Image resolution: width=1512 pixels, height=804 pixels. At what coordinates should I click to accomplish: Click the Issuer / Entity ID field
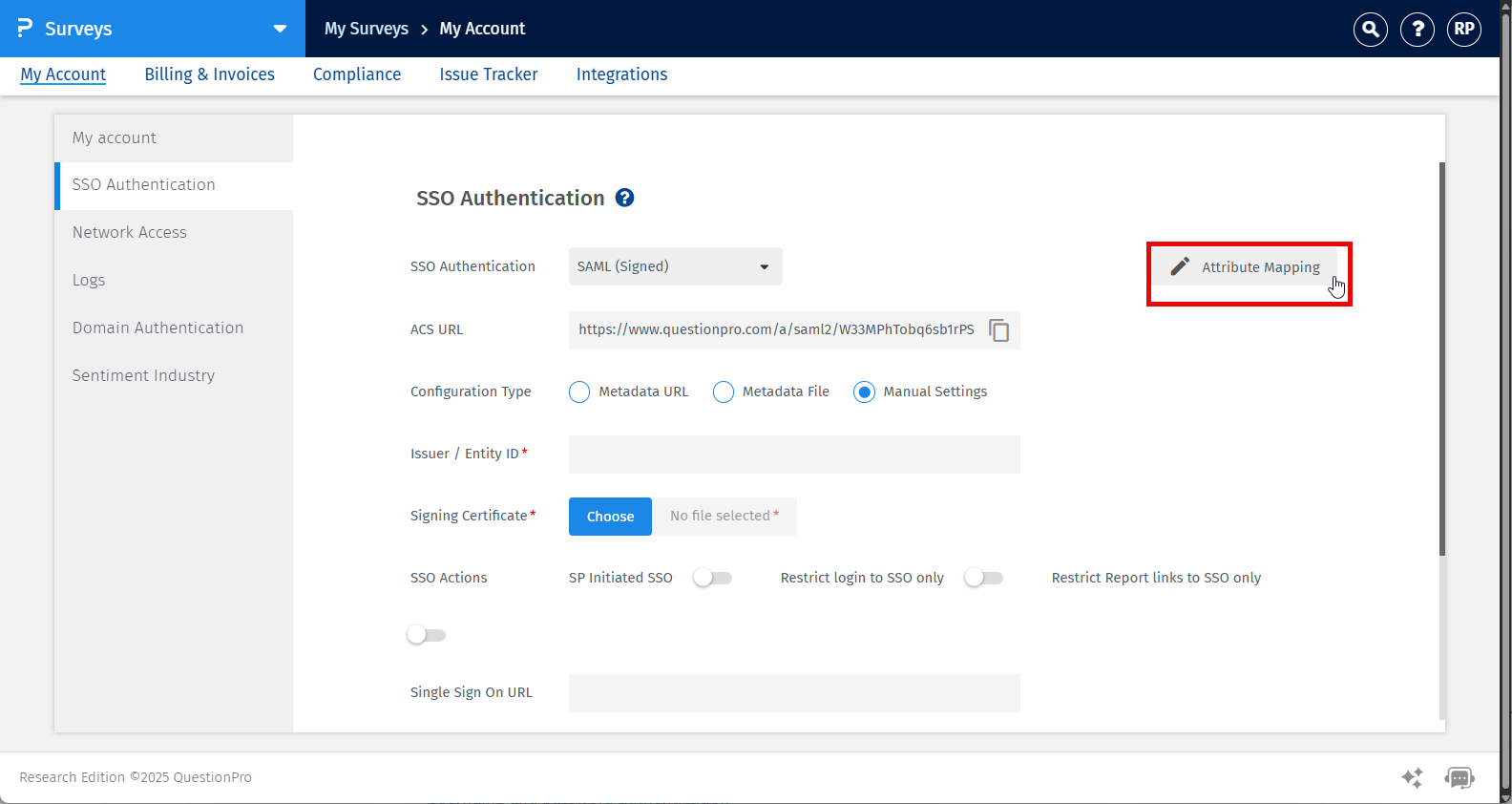point(794,455)
